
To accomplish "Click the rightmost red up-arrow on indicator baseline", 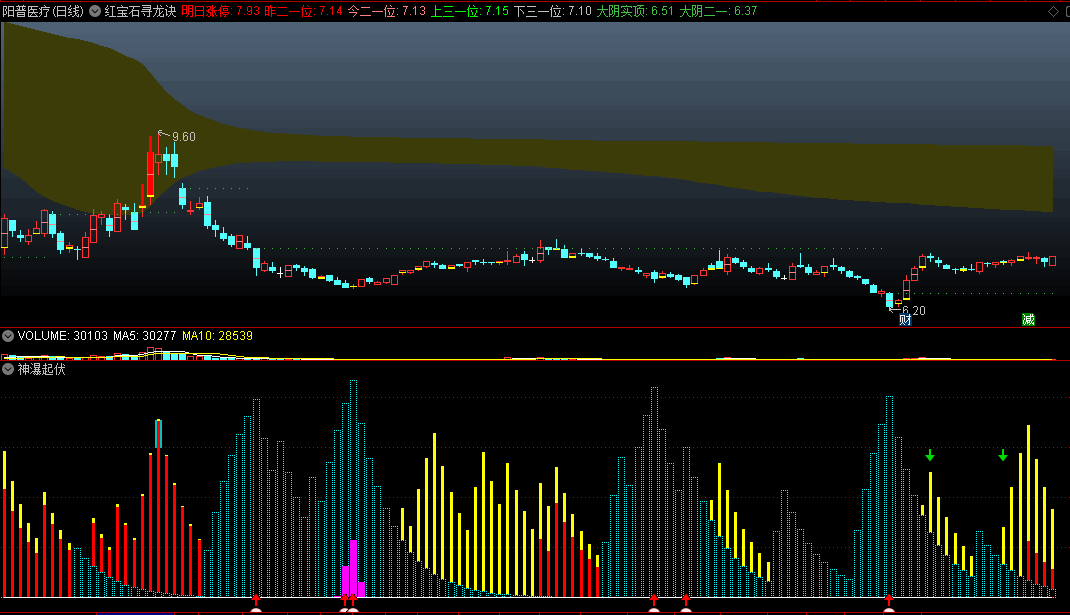I will (x=888, y=600).
